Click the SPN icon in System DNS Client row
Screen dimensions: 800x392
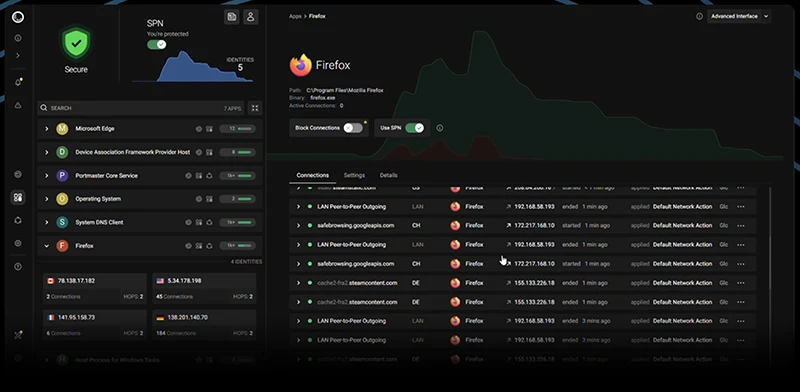pyautogui.click(x=209, y=223)
